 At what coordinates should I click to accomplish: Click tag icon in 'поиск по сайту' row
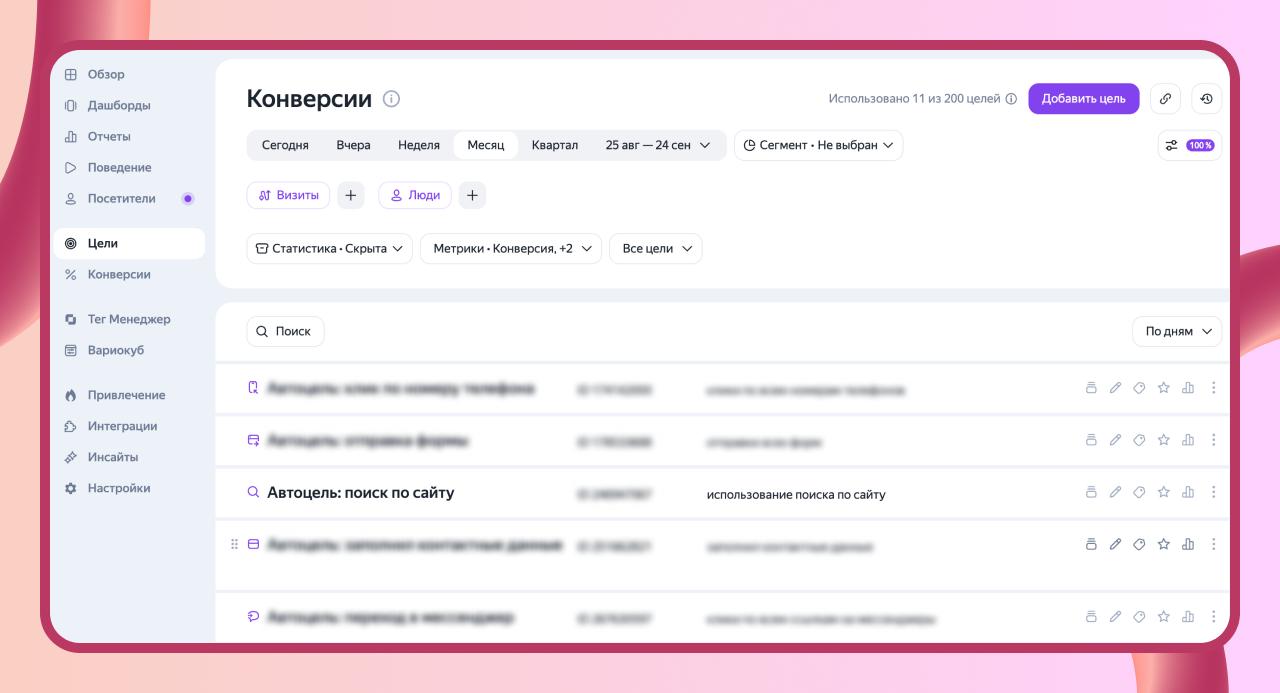pyautogui.click(x=1139, y=492)
